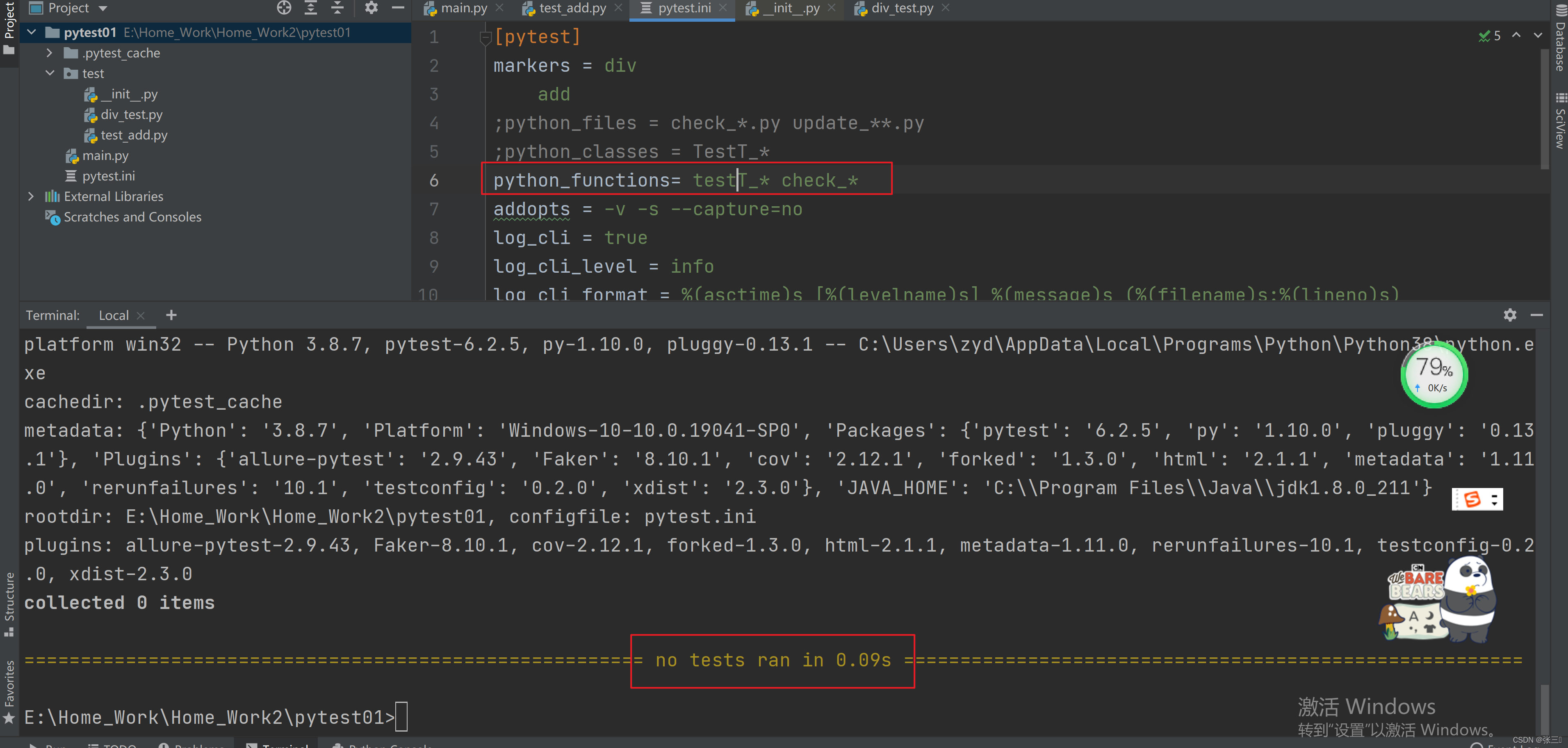Click the Collapse All icon in Project panel

(x=337, y=8)
